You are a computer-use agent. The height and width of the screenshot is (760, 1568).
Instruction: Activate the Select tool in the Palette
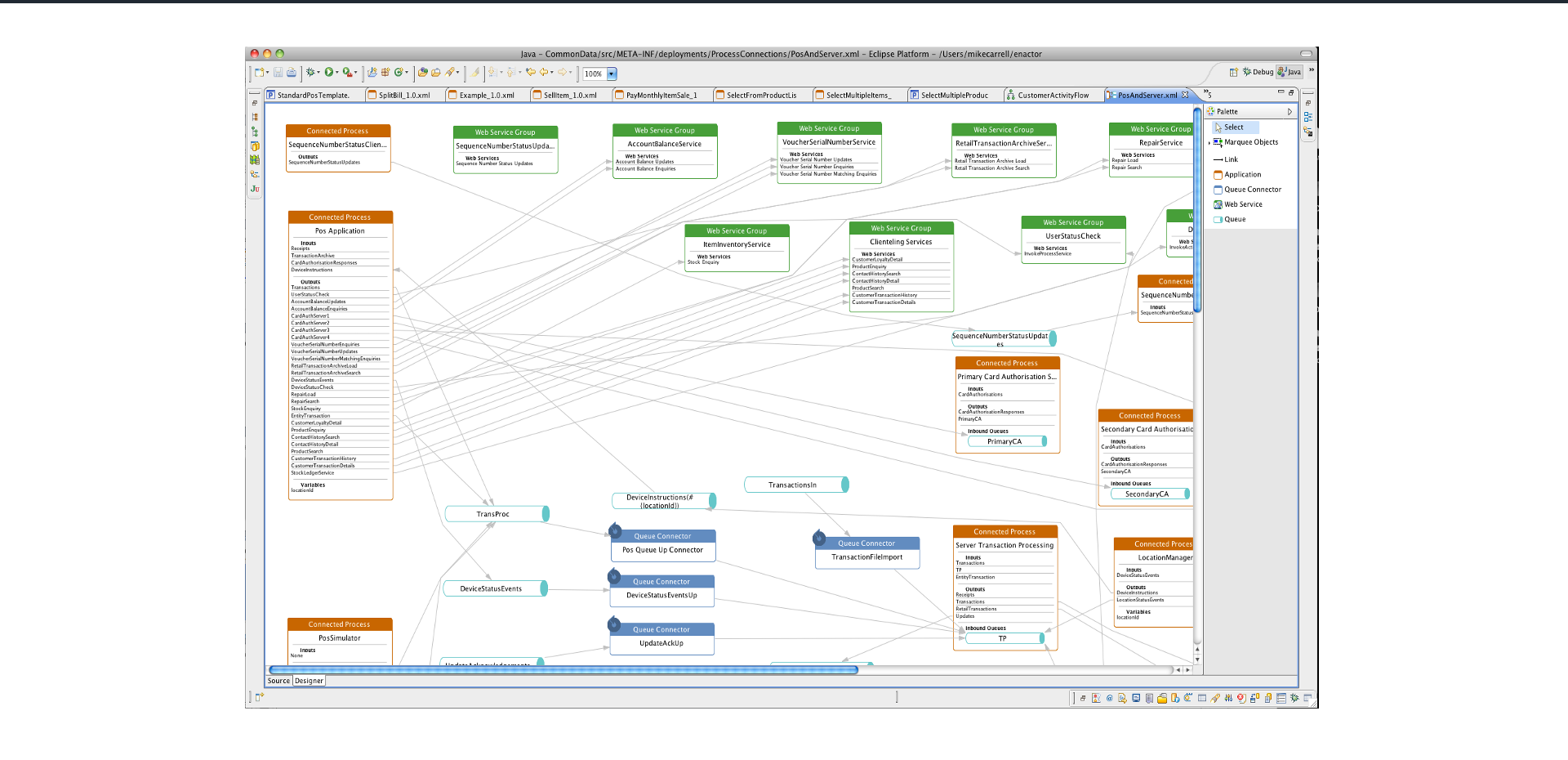pos(1233,127)
